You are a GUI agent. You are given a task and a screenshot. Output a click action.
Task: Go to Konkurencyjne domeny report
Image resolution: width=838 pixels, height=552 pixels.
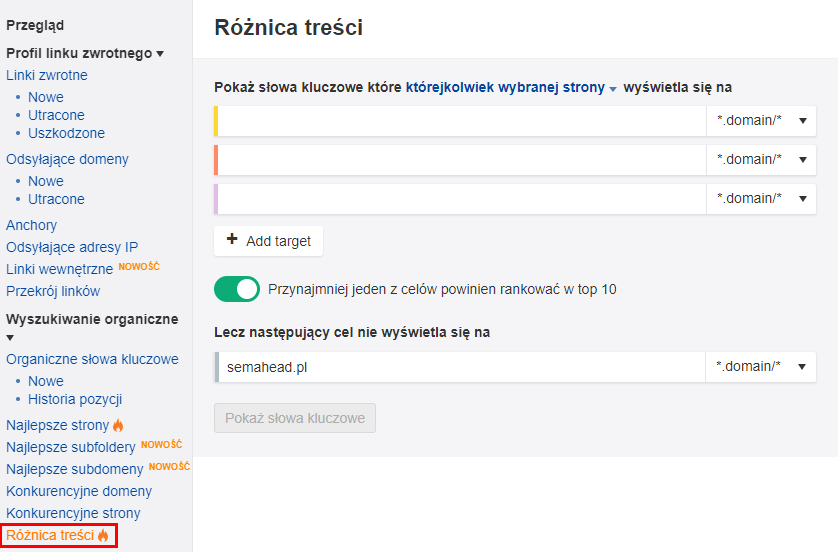[79, 491]
